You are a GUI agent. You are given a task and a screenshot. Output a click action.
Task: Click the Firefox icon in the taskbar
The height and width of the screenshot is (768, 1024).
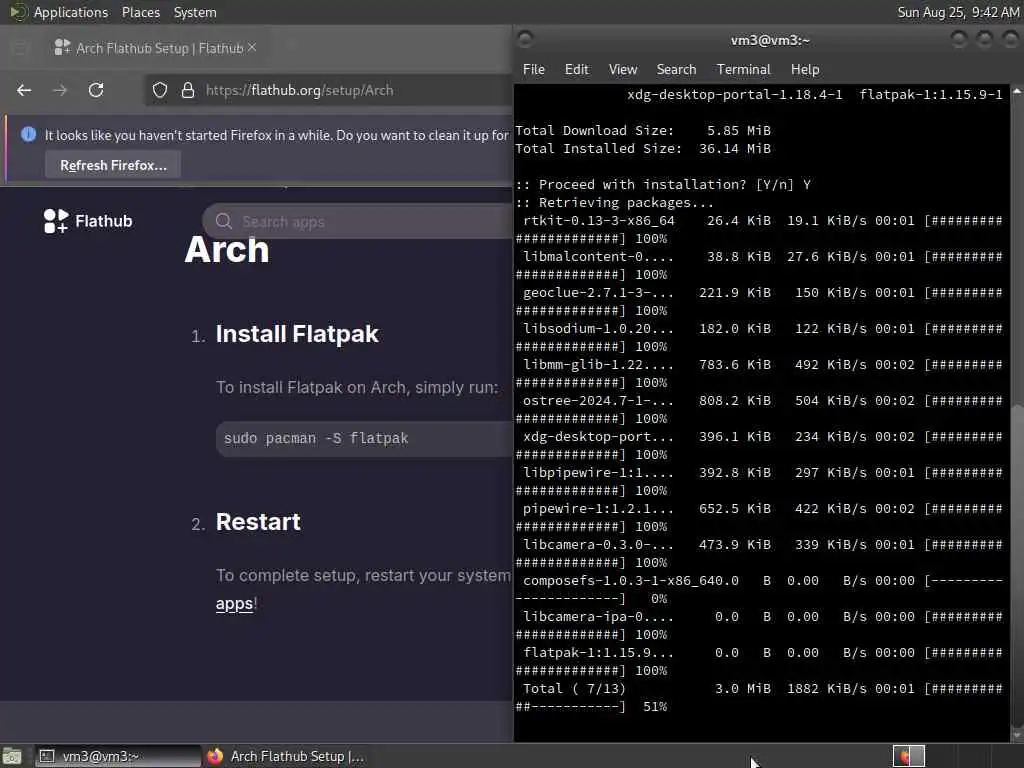click(215, 756)
